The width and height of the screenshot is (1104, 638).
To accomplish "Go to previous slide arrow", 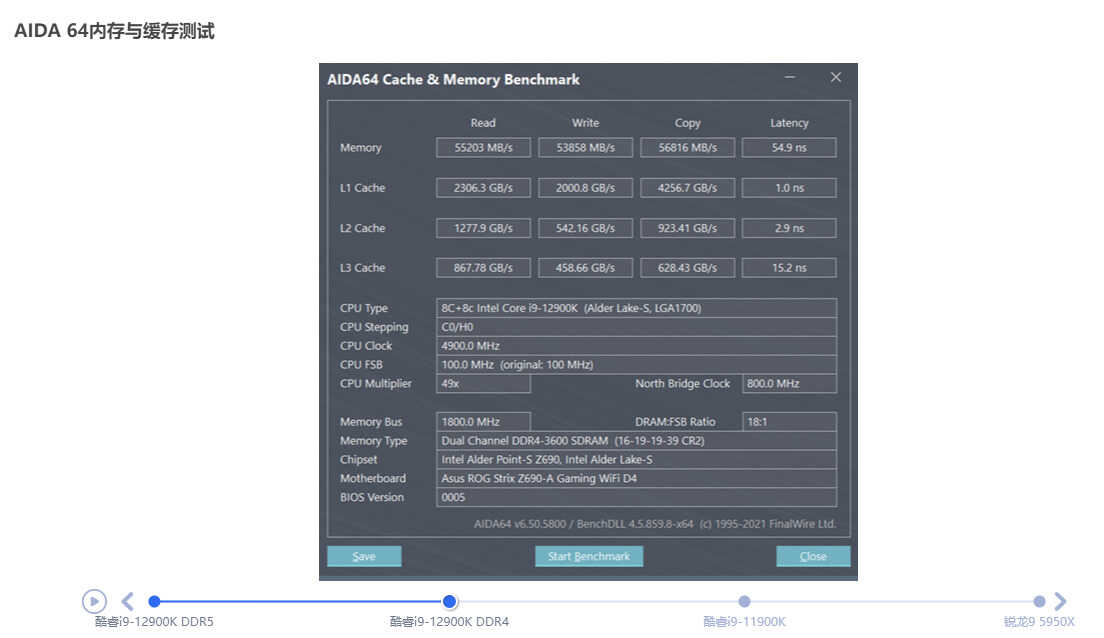I will point(127,601).
